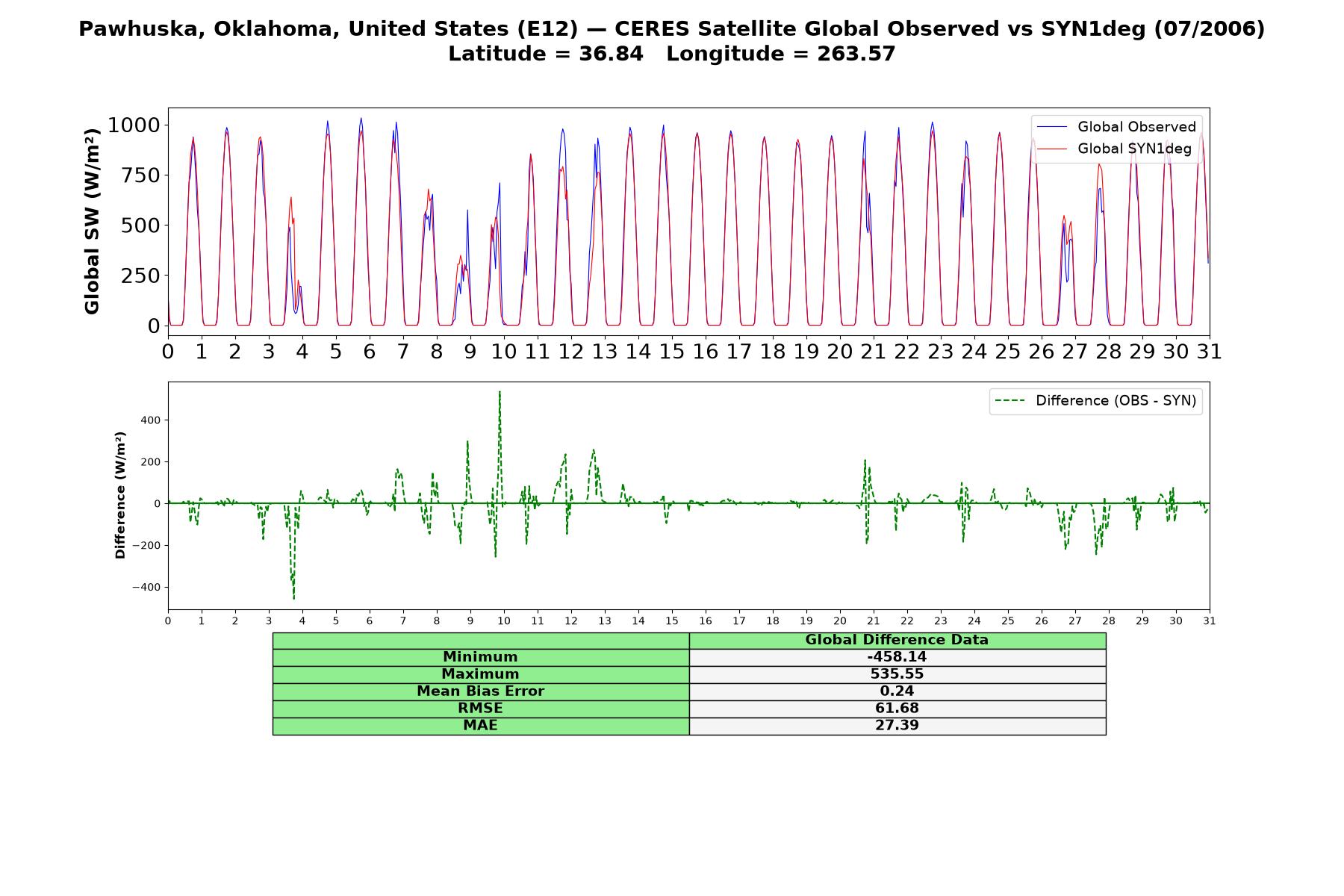The height and width of the screenshot is (896, 1344).
Task: Click the green dashed legend line sample
Action: coord(1010,401)
